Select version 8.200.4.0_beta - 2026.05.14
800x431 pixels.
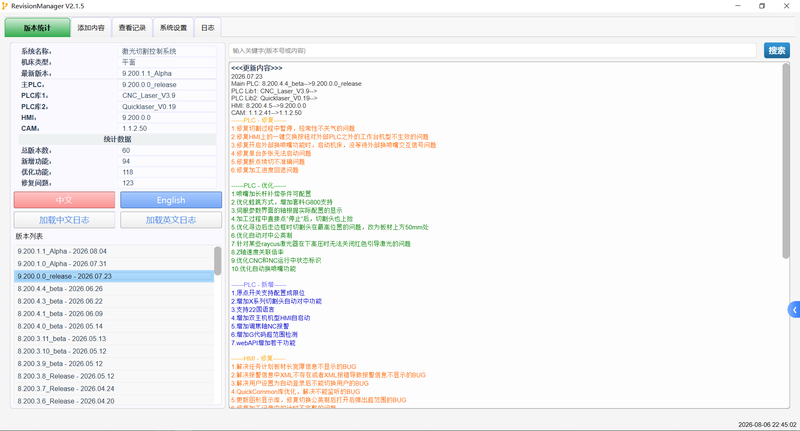[114, 326]
